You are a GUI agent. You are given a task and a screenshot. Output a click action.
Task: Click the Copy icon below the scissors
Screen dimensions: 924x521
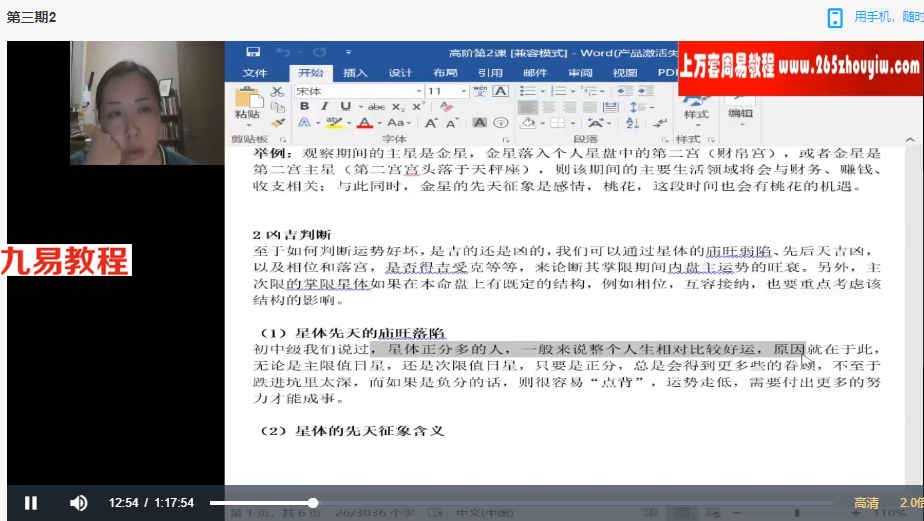click(278, 107)
